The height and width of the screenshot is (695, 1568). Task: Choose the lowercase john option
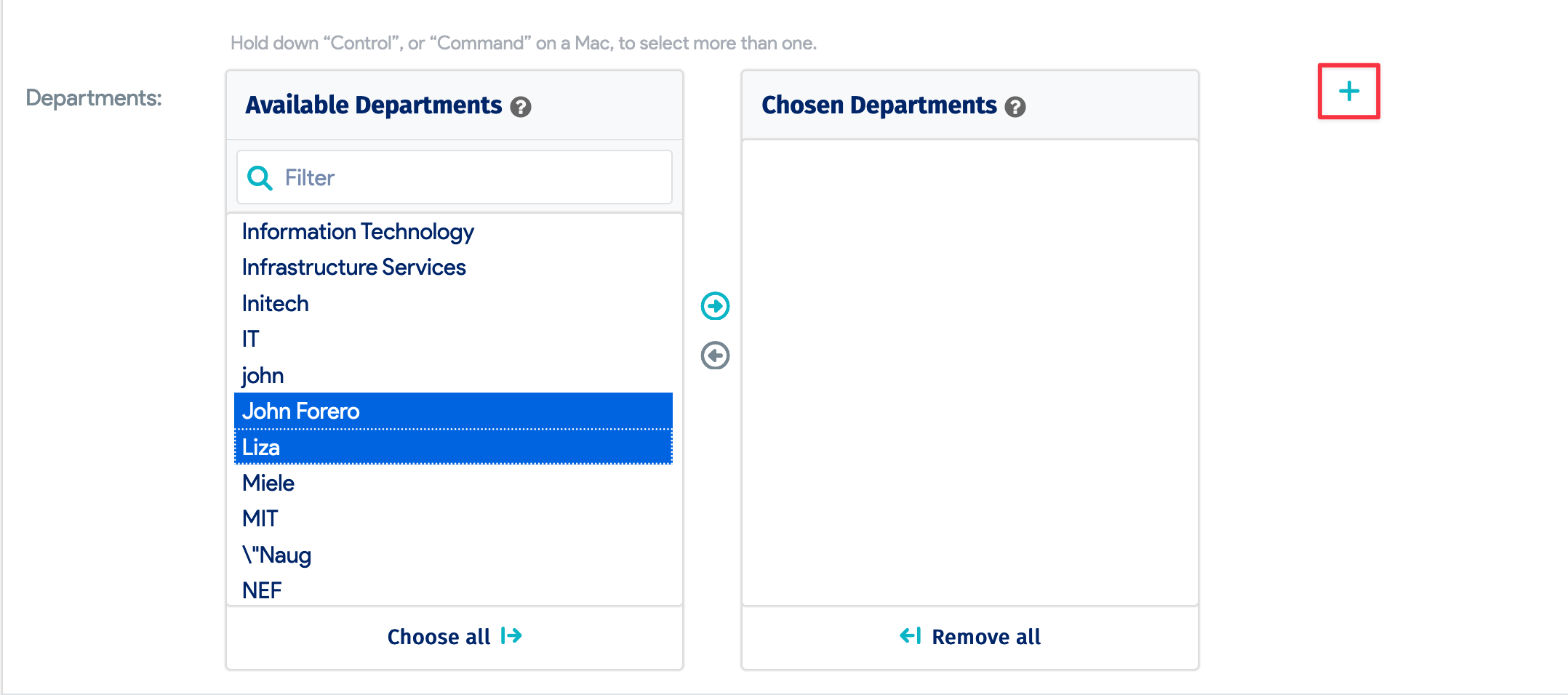tap(263, 376)
